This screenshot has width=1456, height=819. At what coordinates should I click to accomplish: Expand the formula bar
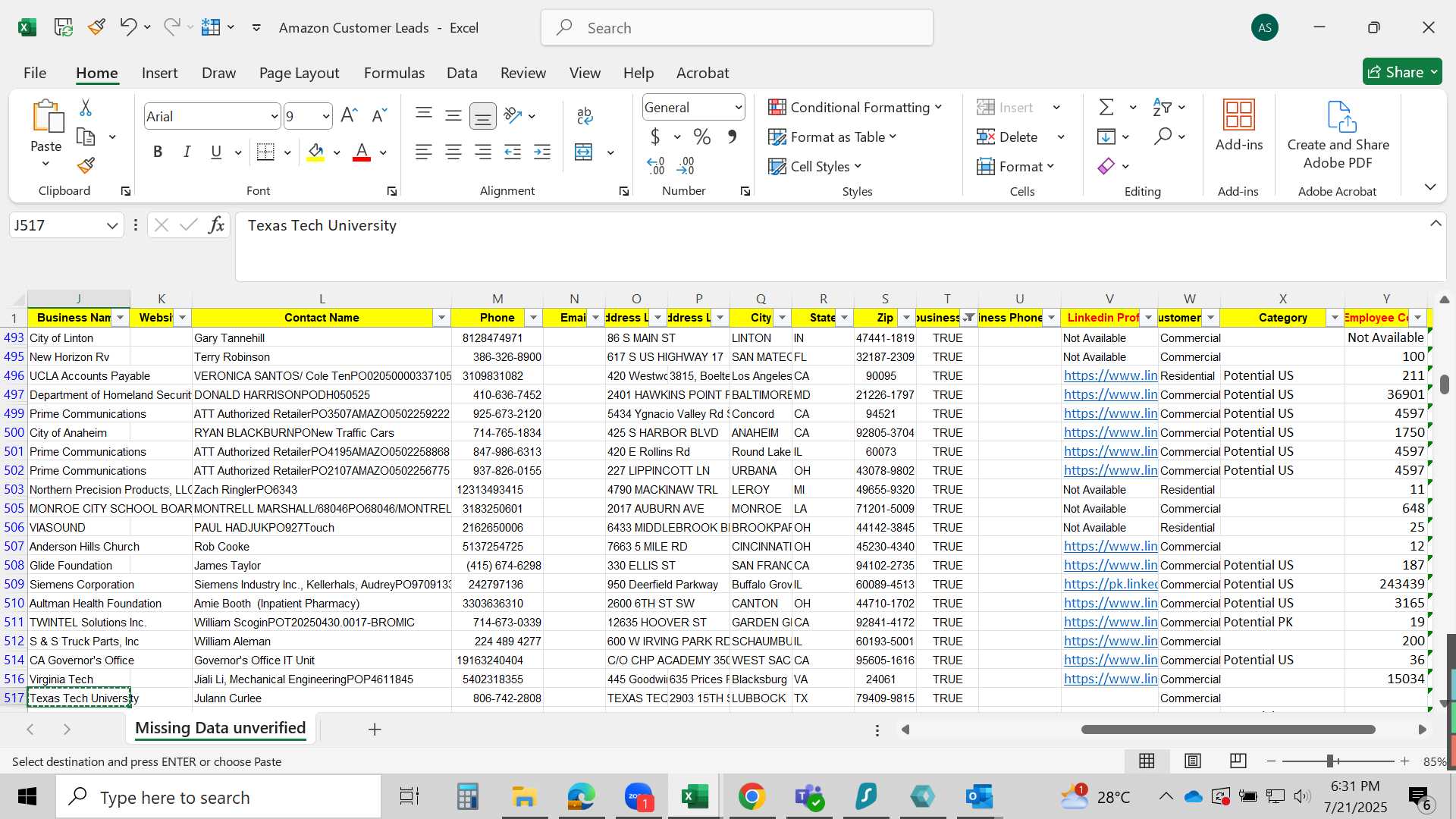pyautogui.click(x=1436, y=224)
